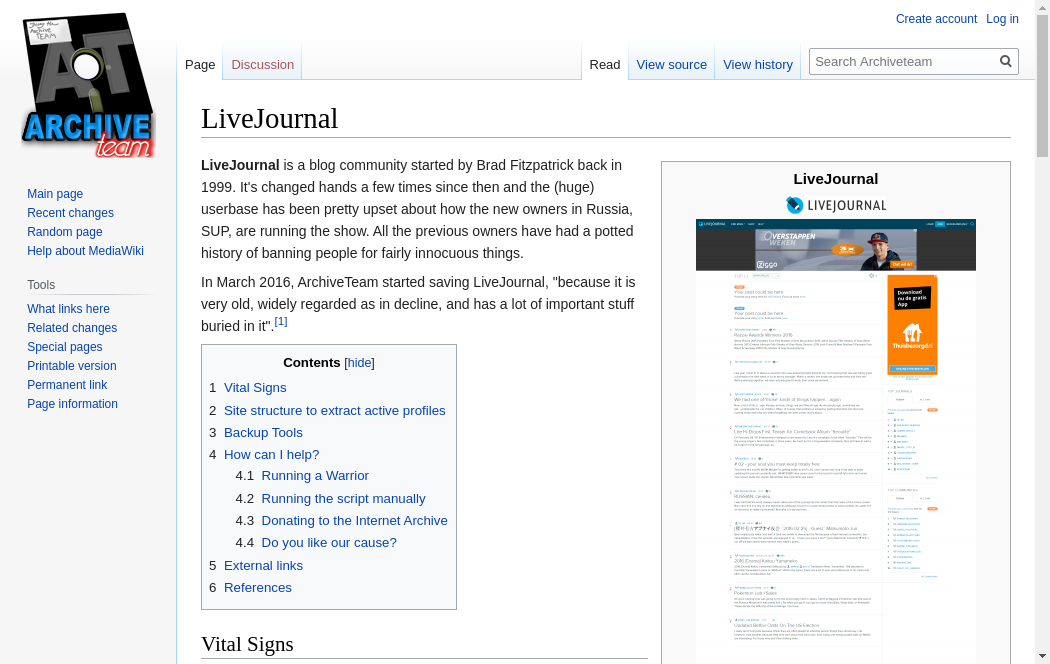Jump to Running a Warrior subsection

315,476
